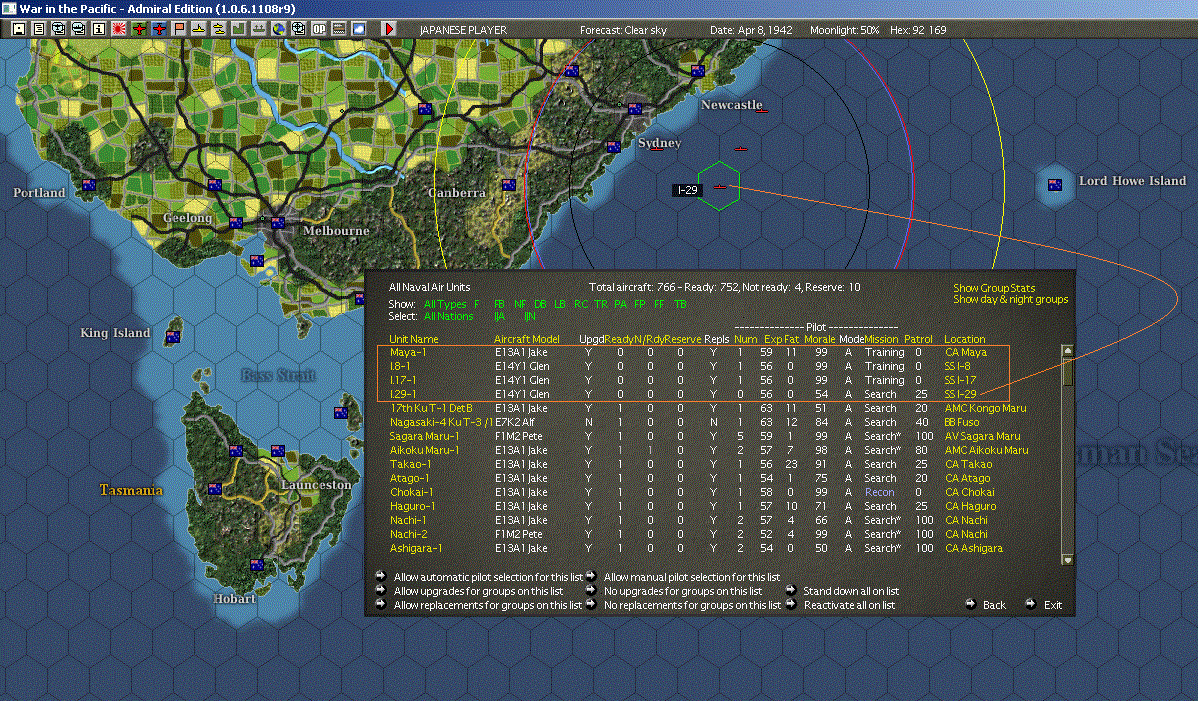Toggle the TB aircraft type filter
1198x701 pixels.
tap(680, 304)
